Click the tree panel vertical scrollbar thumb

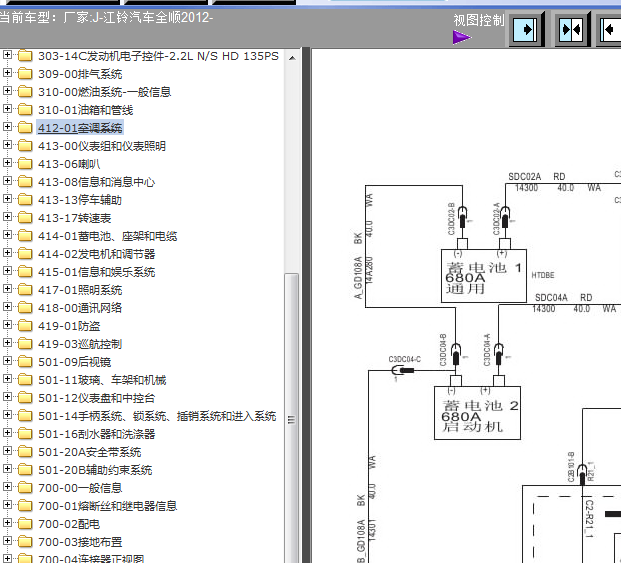[292, 418]
